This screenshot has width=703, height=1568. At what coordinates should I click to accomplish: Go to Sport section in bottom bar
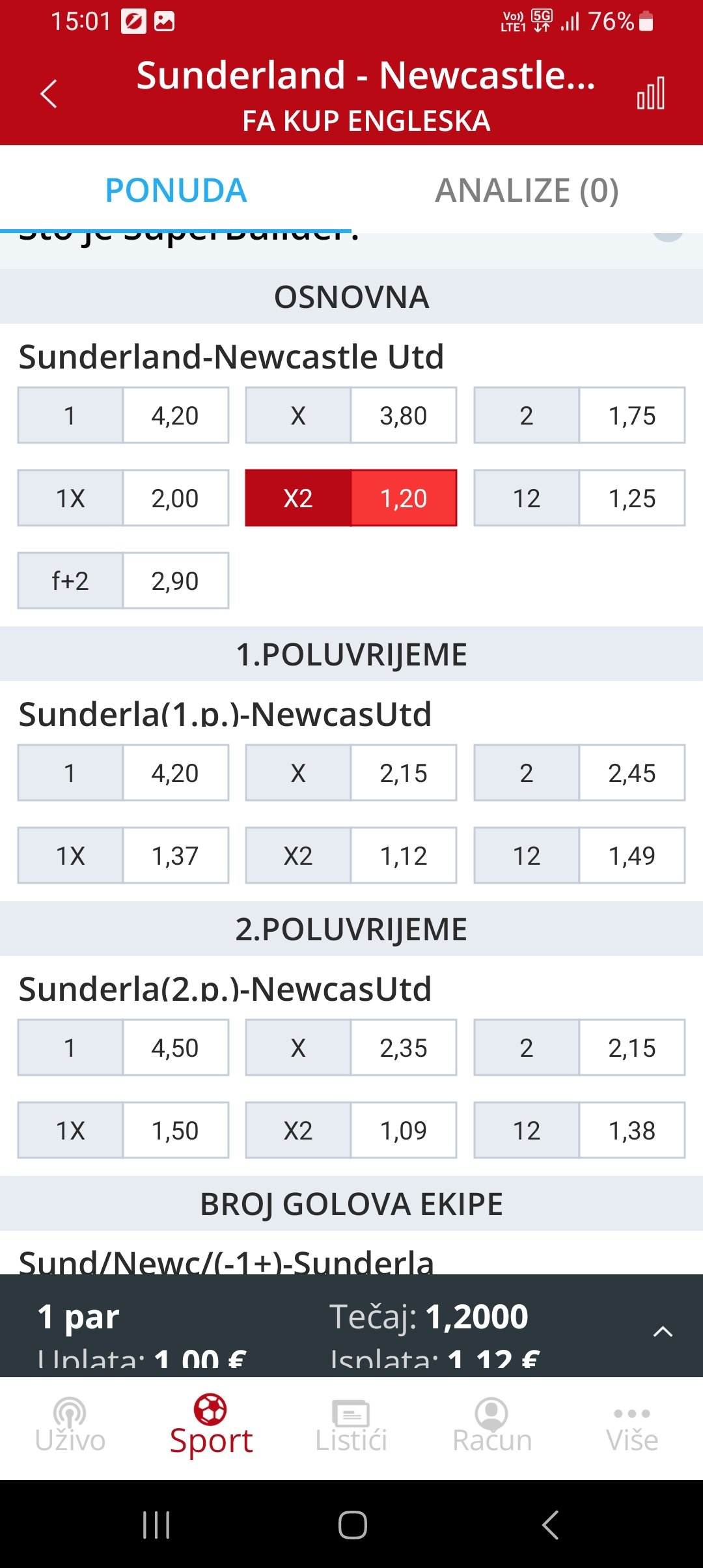211,1426
